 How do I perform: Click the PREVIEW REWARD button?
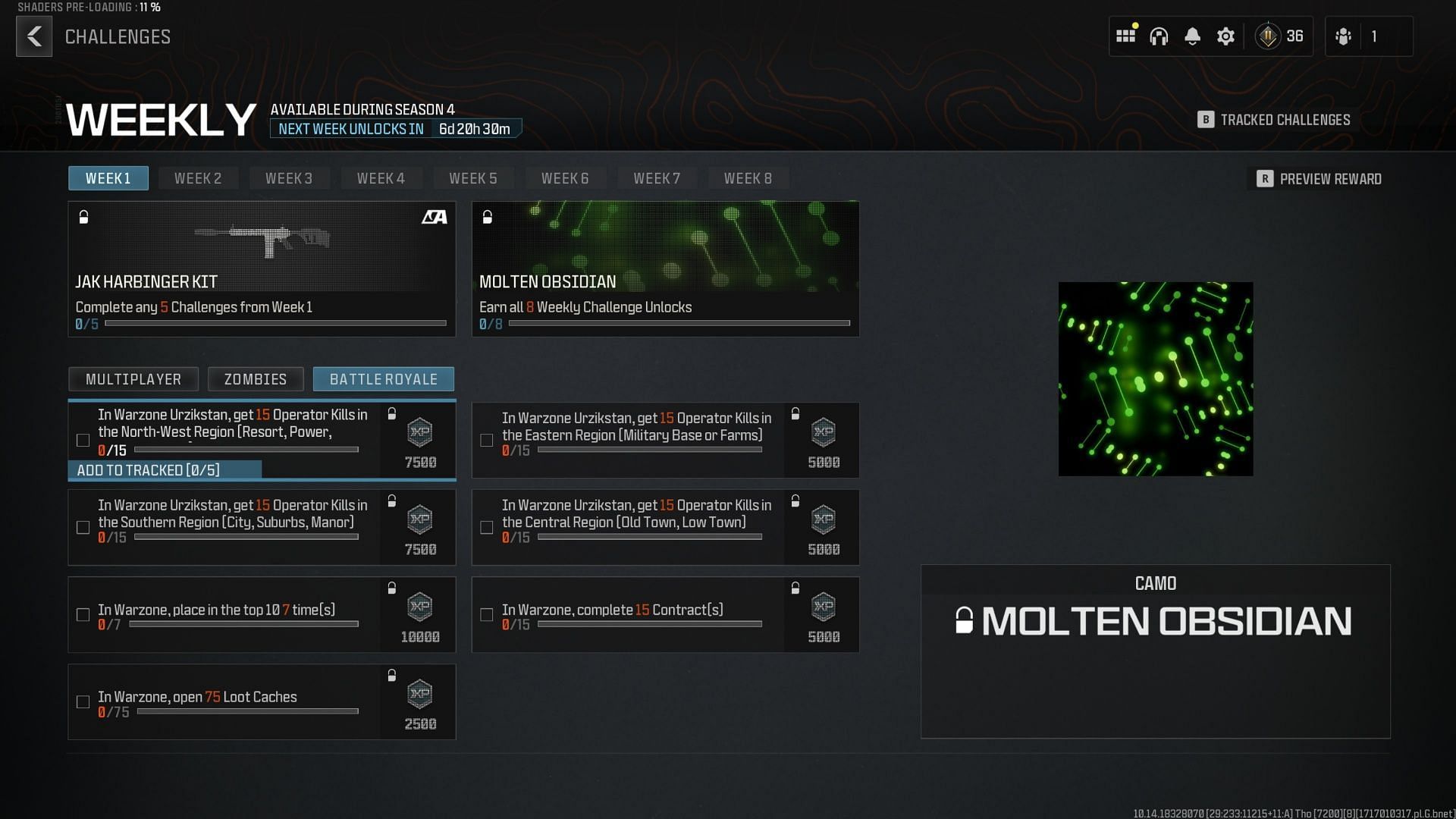click(x=1319, y=178)
